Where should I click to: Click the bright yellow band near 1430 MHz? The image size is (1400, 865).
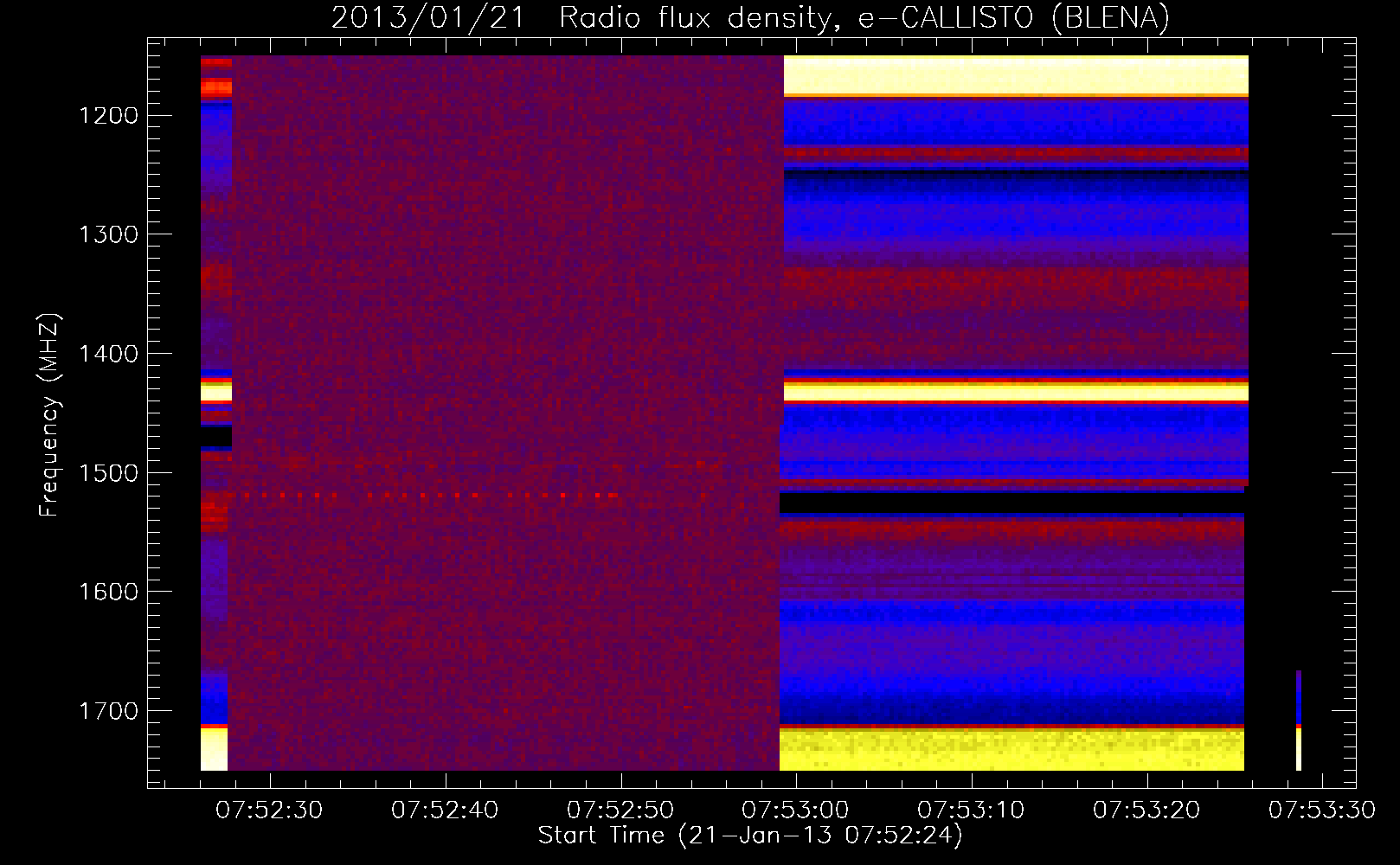1016,393
